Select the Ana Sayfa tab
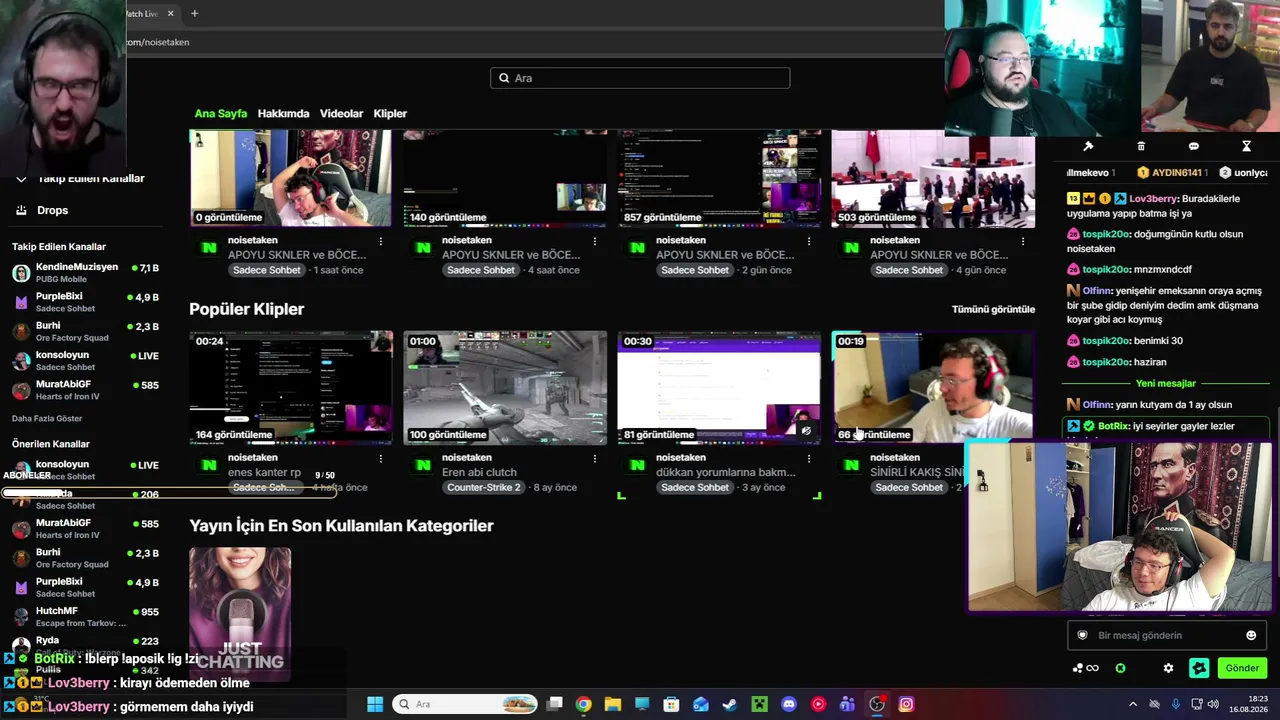The image size is (1280, 720). coord(221,114)
